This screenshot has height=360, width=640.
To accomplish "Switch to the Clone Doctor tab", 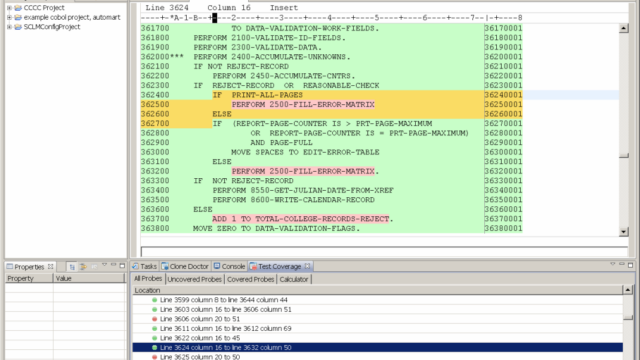I will point(185,267).
